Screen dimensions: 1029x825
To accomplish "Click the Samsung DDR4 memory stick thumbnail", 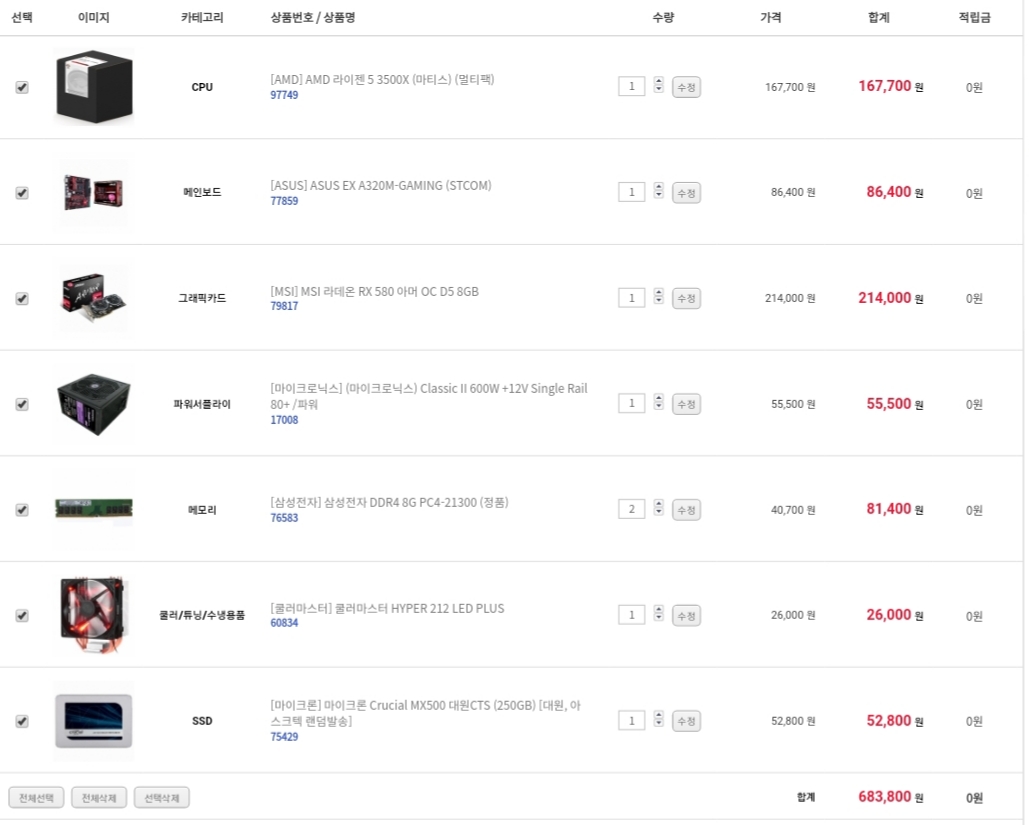I will pyautogui.click(x=93, y=510).
